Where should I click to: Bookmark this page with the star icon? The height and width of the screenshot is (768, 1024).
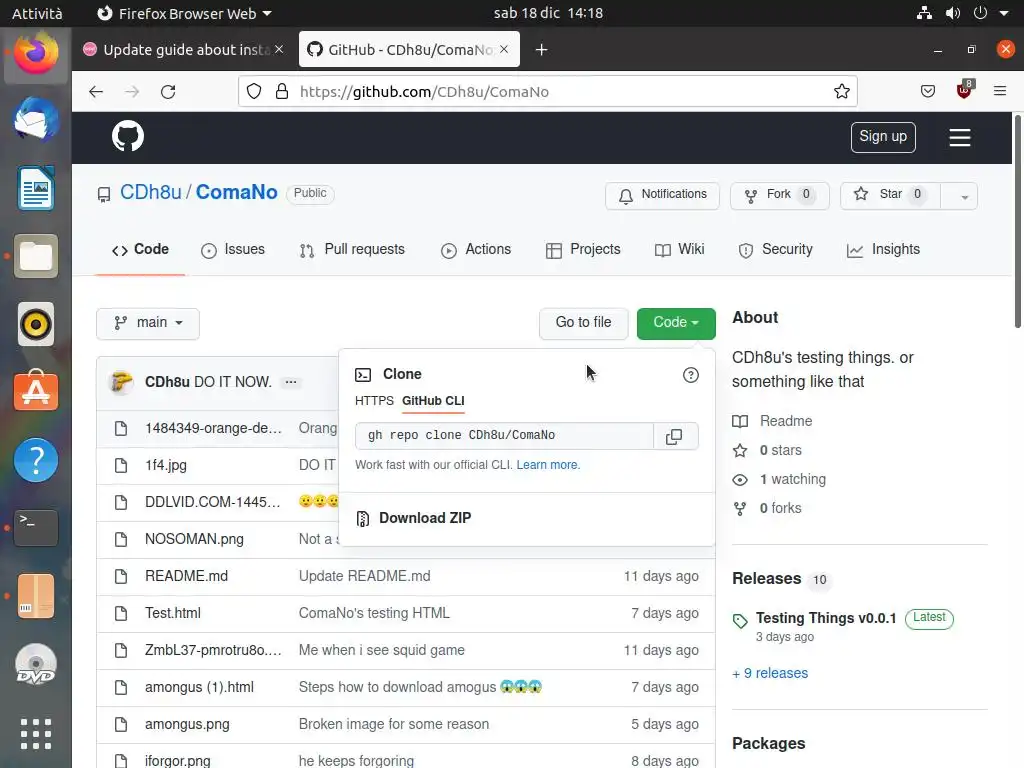(x=842, y=91)
